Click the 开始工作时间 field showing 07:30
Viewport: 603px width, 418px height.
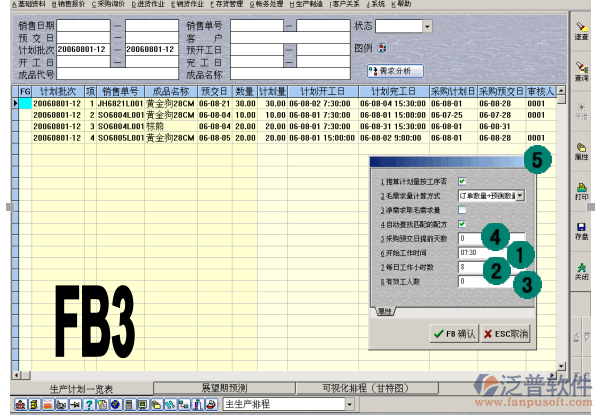pos(478,253)
